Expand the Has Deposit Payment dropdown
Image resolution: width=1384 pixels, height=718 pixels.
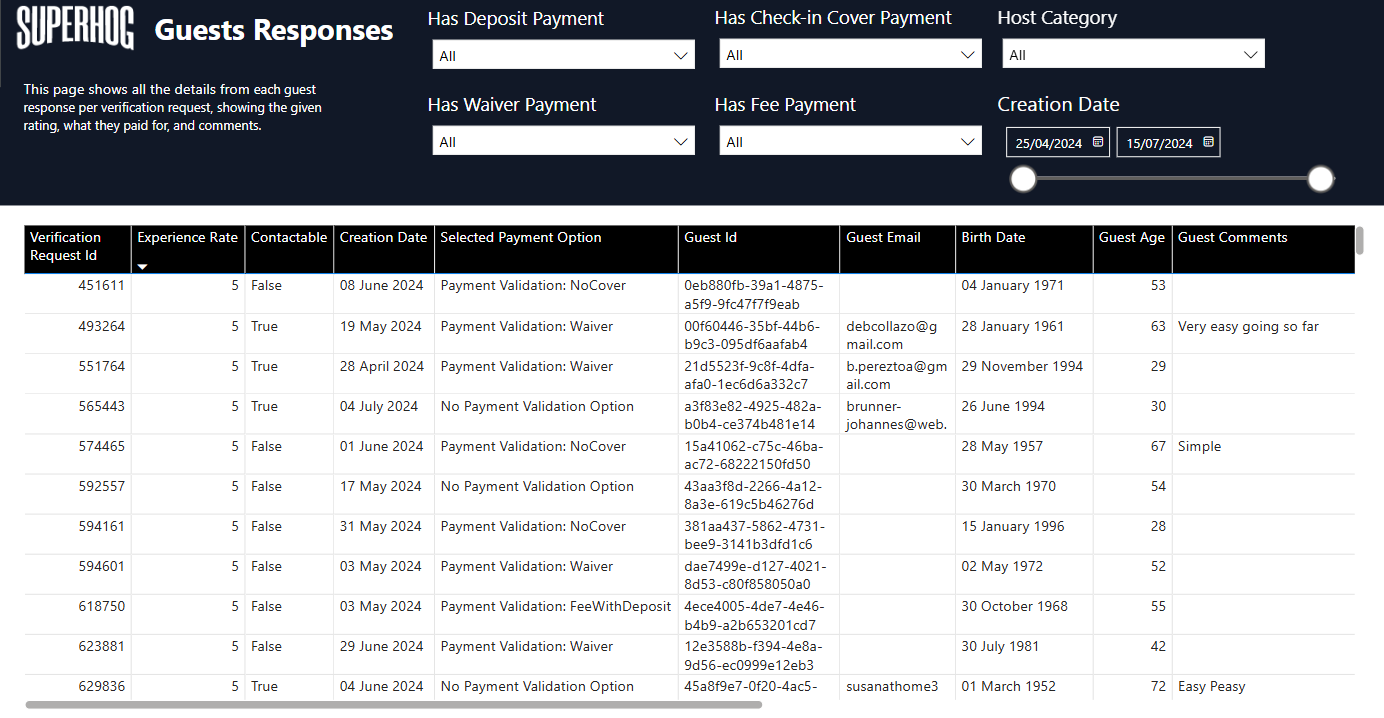pyautogui.click(x=563, y=55)
